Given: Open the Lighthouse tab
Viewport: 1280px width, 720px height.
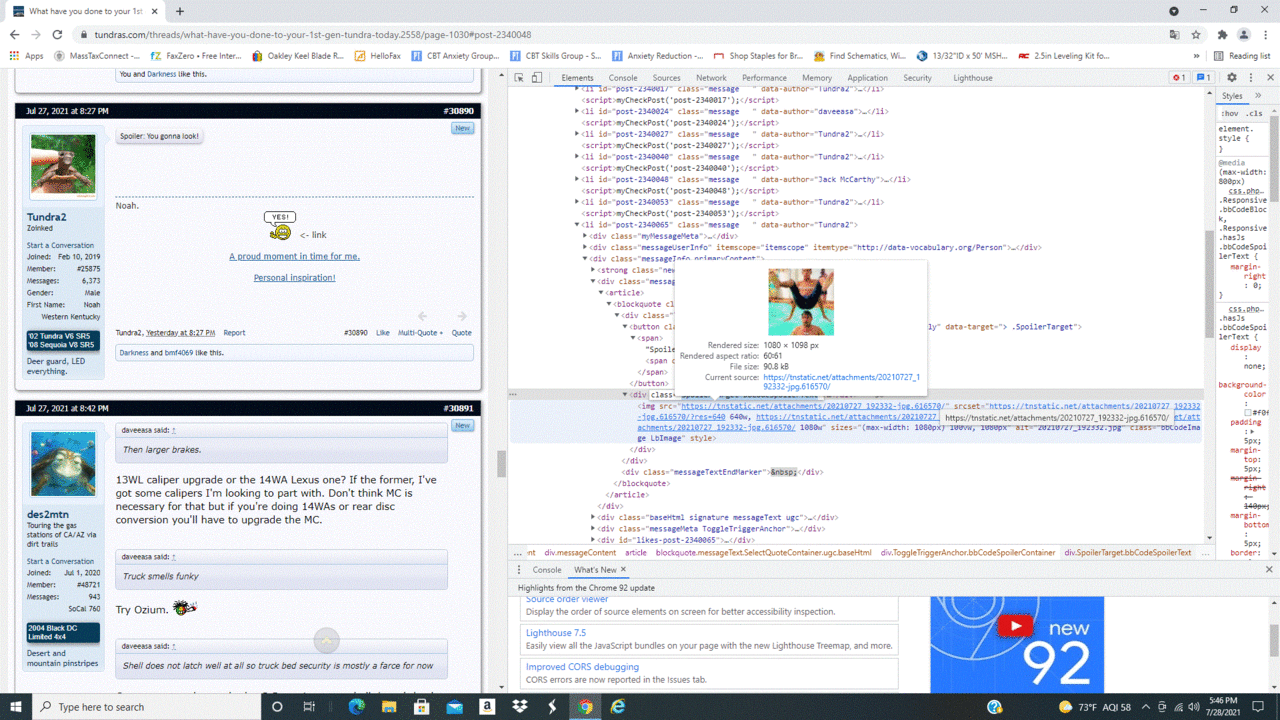Looking at the screenshot, I should tap(973, 78).
